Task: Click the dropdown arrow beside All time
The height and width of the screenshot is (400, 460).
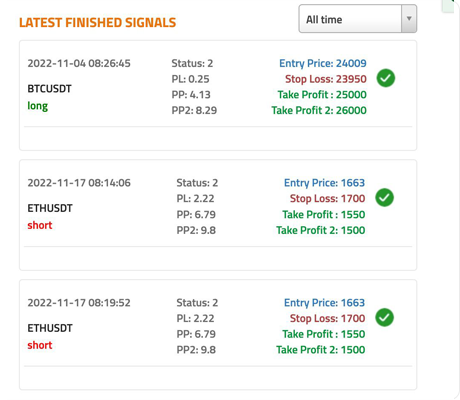Action: (x=409, y=19)
